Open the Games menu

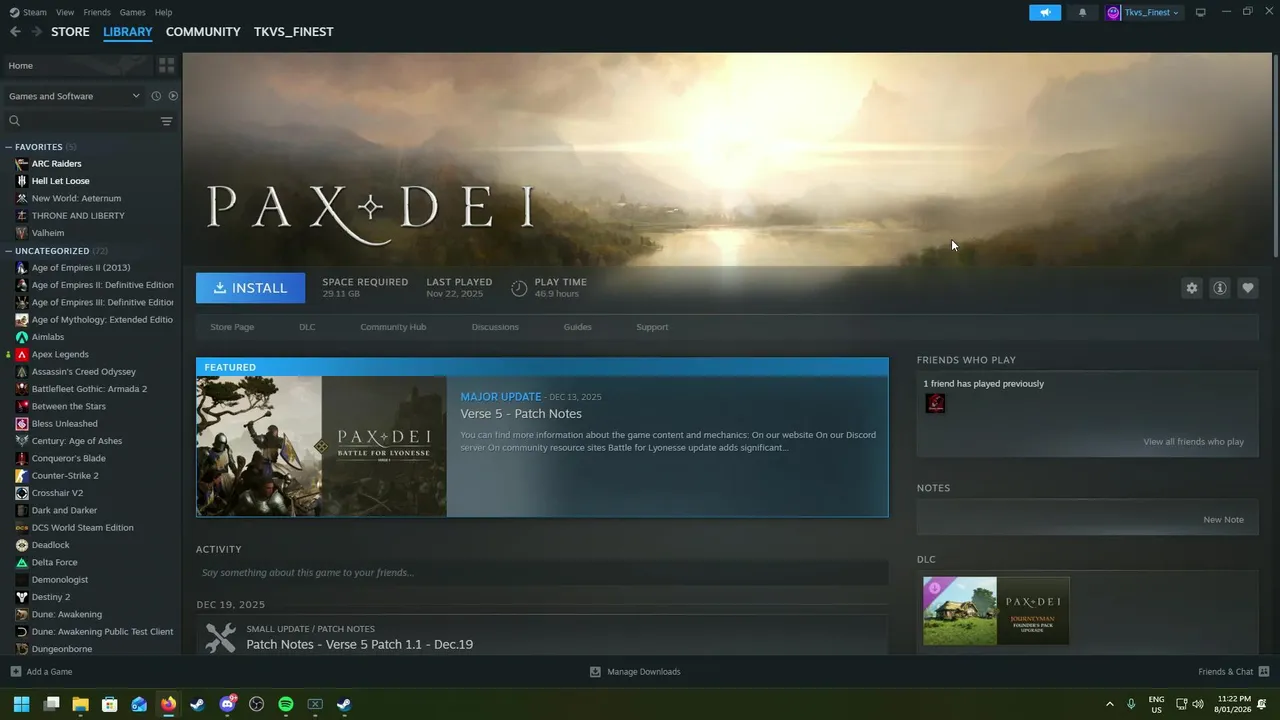point(132,12)
